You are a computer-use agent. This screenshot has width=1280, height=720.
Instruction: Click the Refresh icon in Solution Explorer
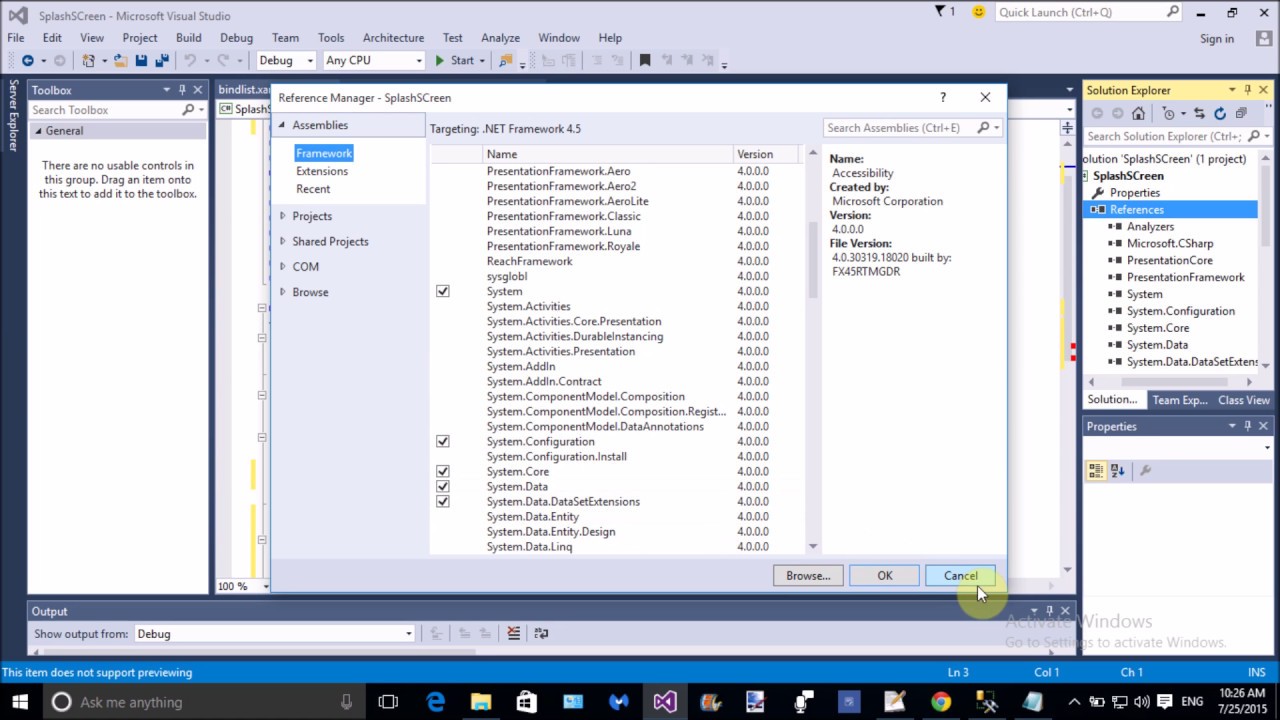click(1220, 113)
